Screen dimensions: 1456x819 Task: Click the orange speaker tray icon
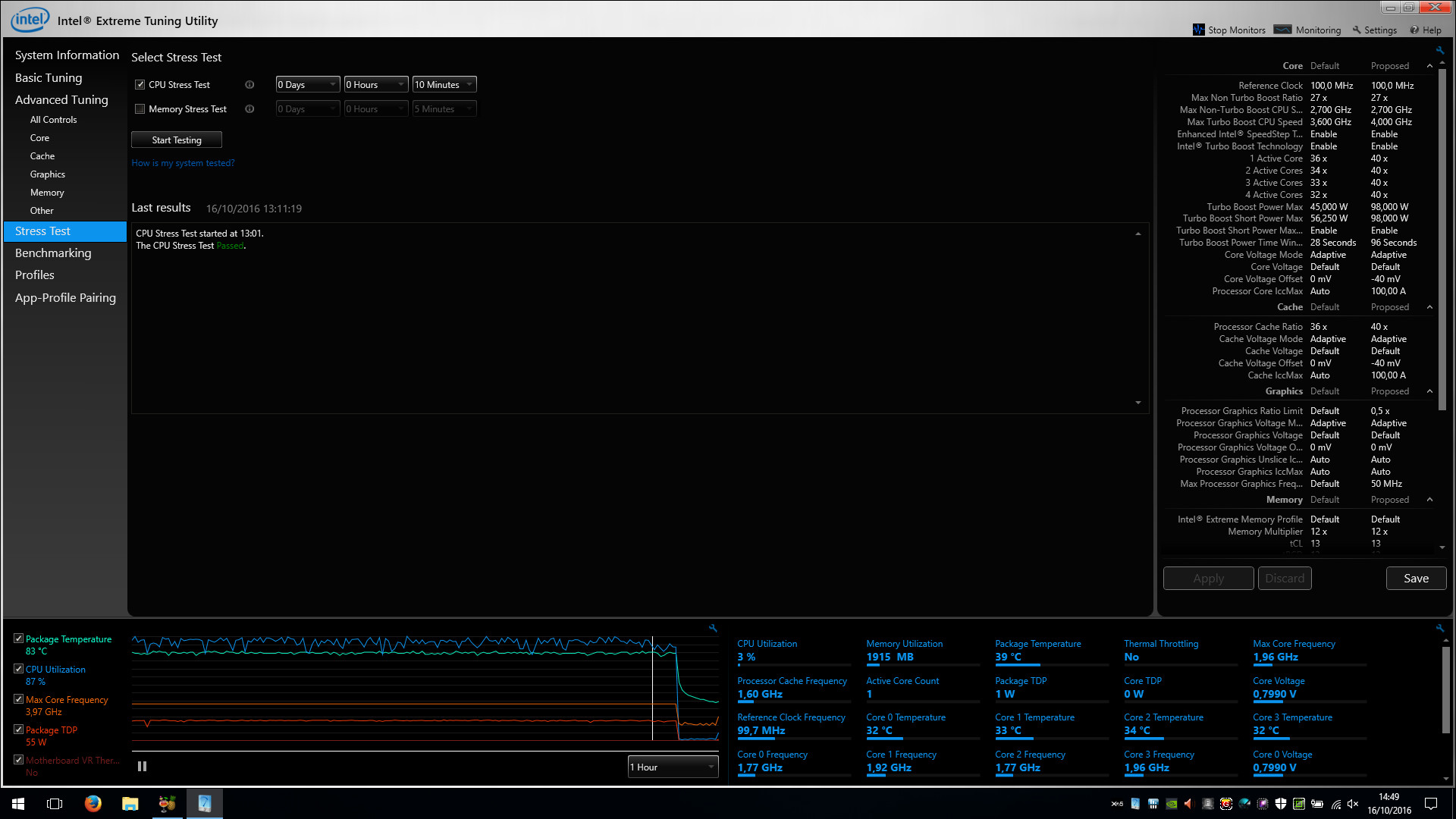1189,804
